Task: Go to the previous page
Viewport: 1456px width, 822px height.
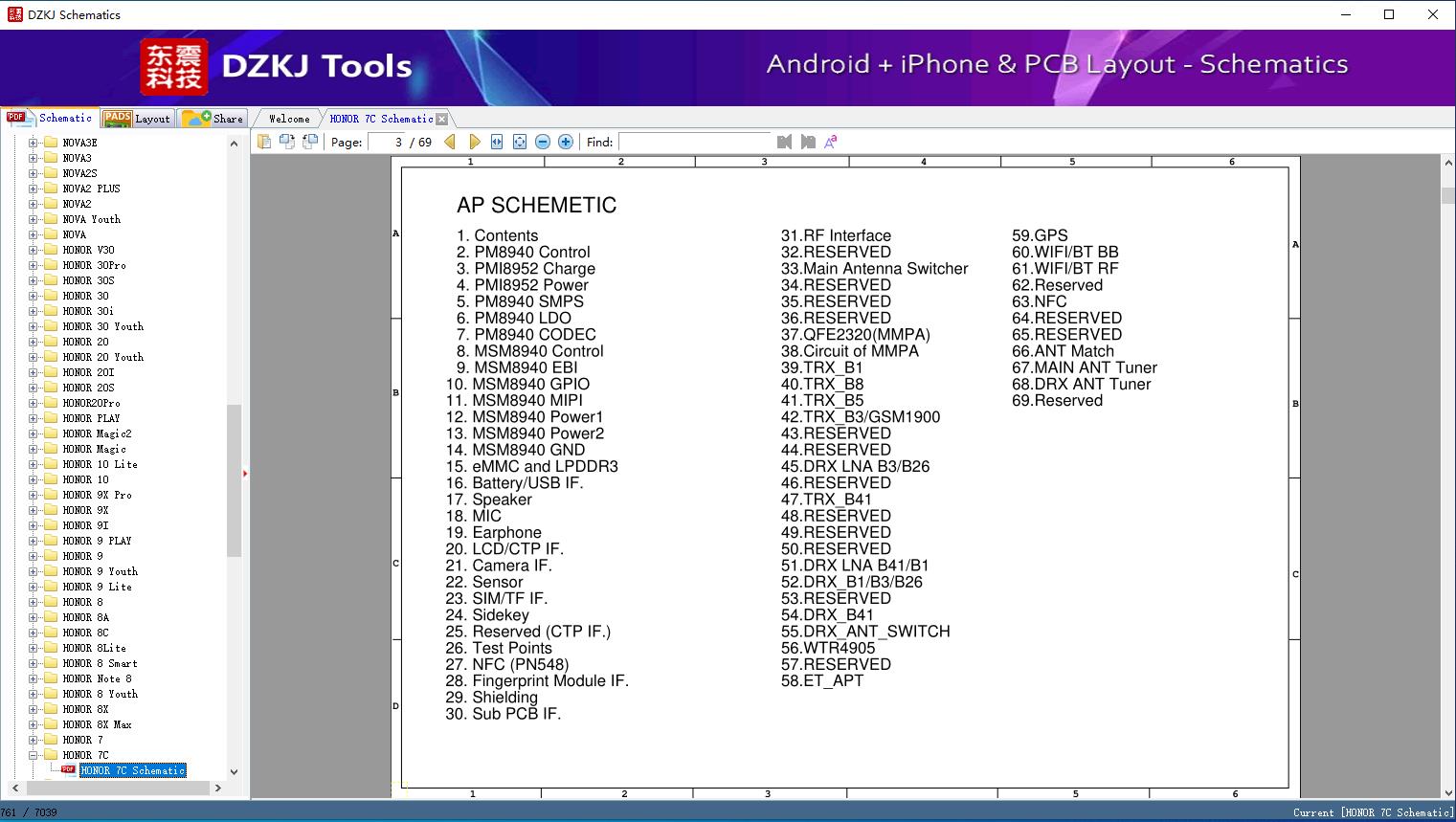Action: pos(450,142)
